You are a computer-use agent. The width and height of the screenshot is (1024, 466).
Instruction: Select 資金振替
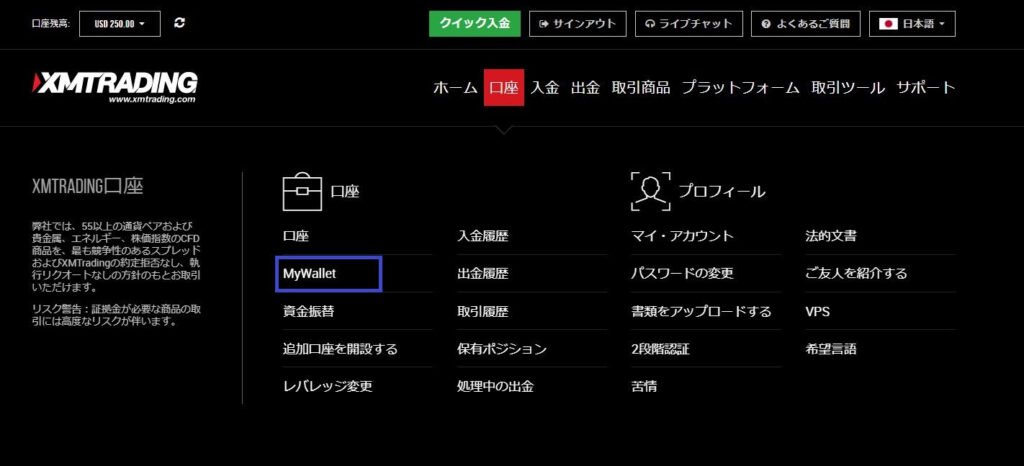pos(308,311)
